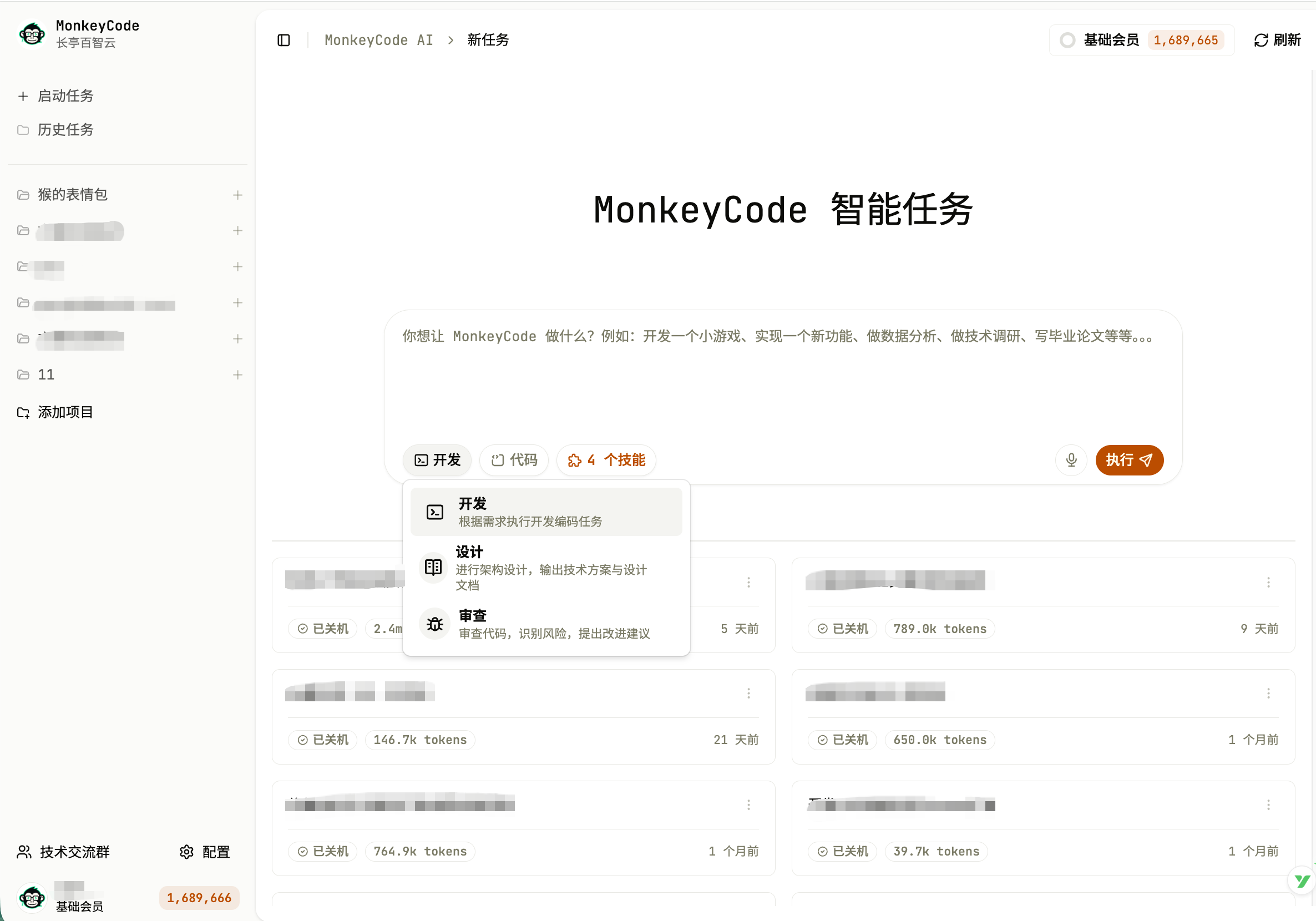Image resolution: width=1316 pixels, height=921 pixels.
Task: Click the 新任务 breadcrumb
Action: tap(488, 40)
